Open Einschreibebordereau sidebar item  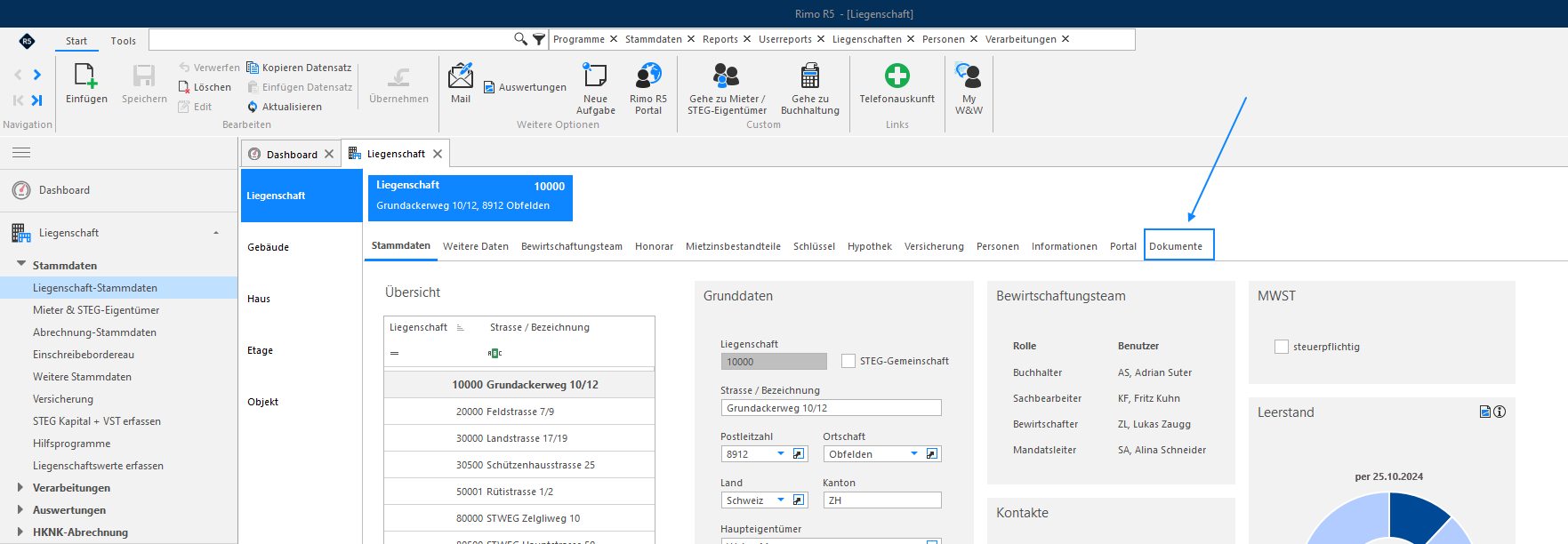point(84,355)
